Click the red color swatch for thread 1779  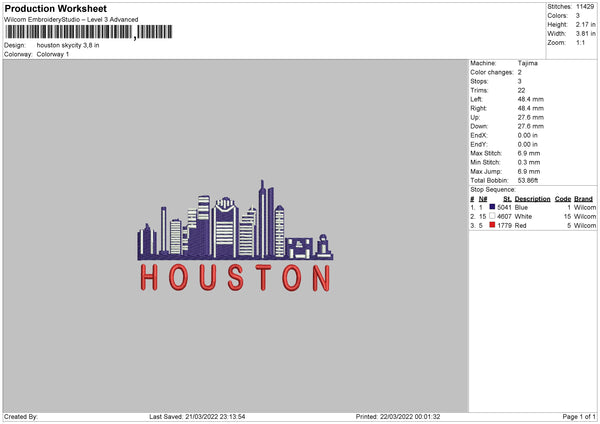pos(492,225)
